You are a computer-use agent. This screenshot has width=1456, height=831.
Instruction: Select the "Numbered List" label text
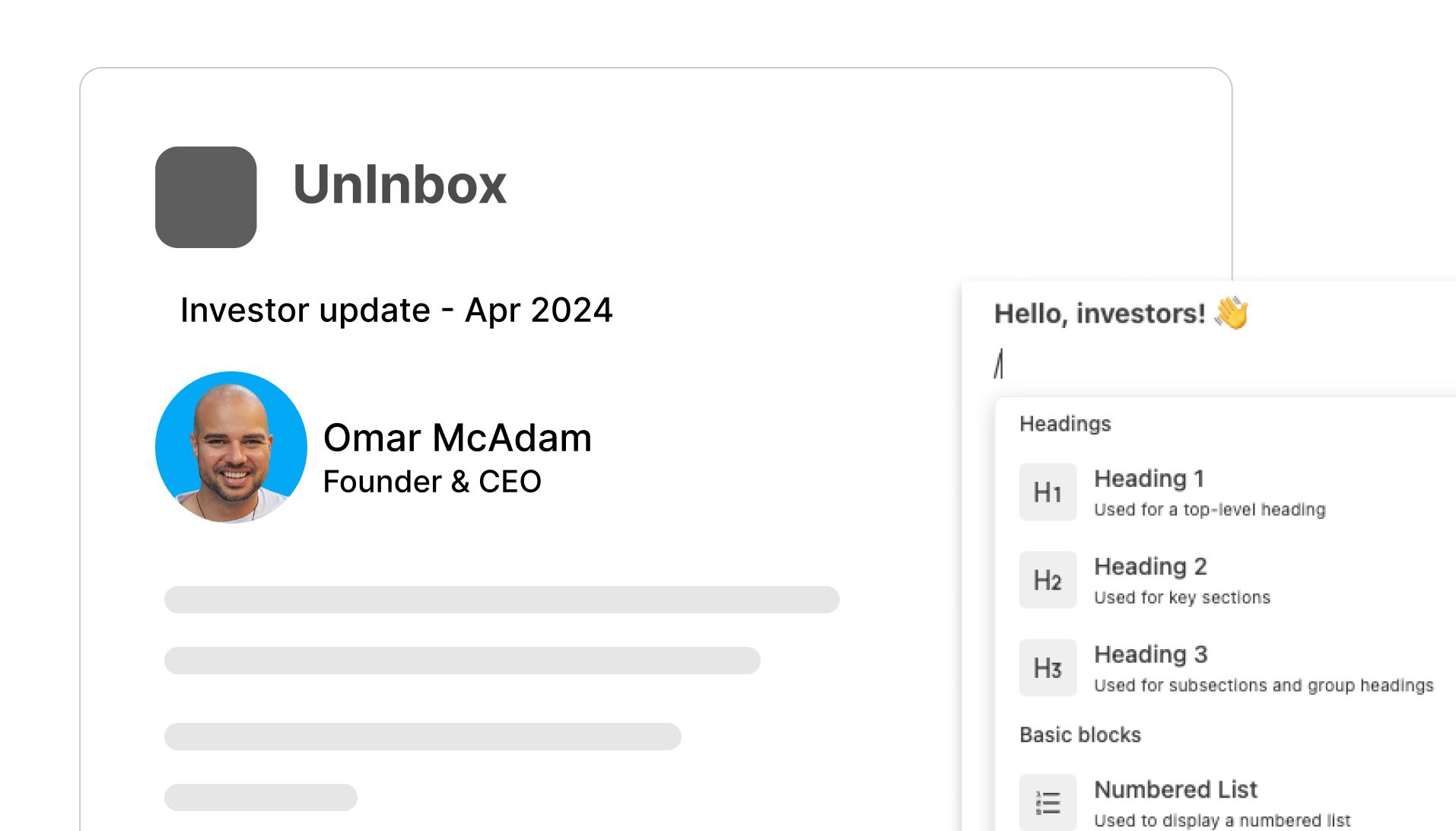tap(1175, 790)
